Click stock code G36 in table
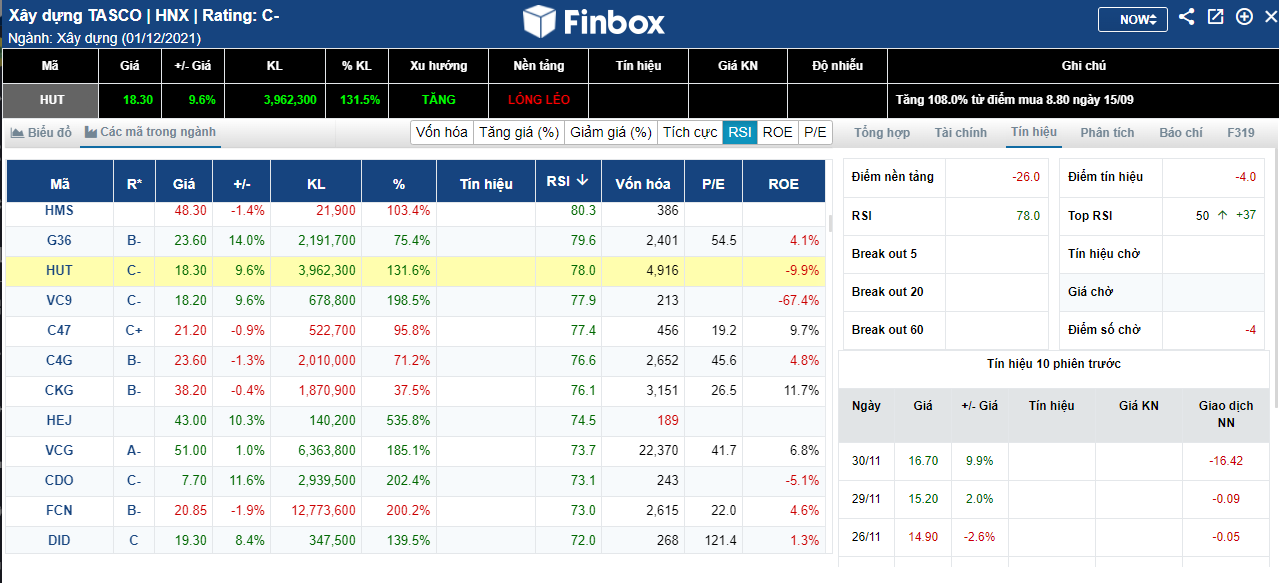The image size is (1279, 583). [59, 240]
